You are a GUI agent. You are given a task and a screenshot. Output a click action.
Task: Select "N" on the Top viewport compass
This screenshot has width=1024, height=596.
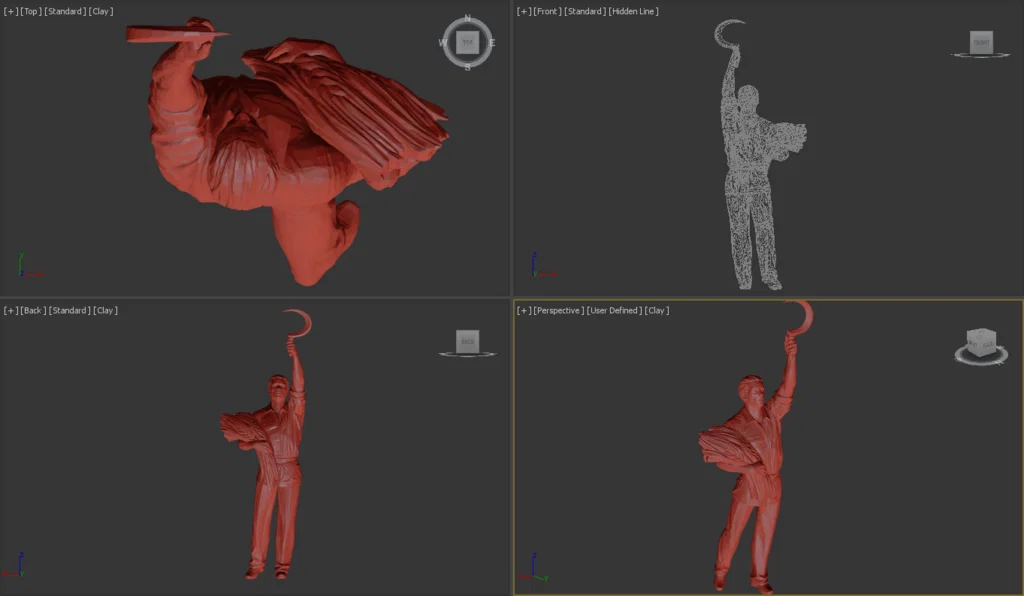(466, 17)
